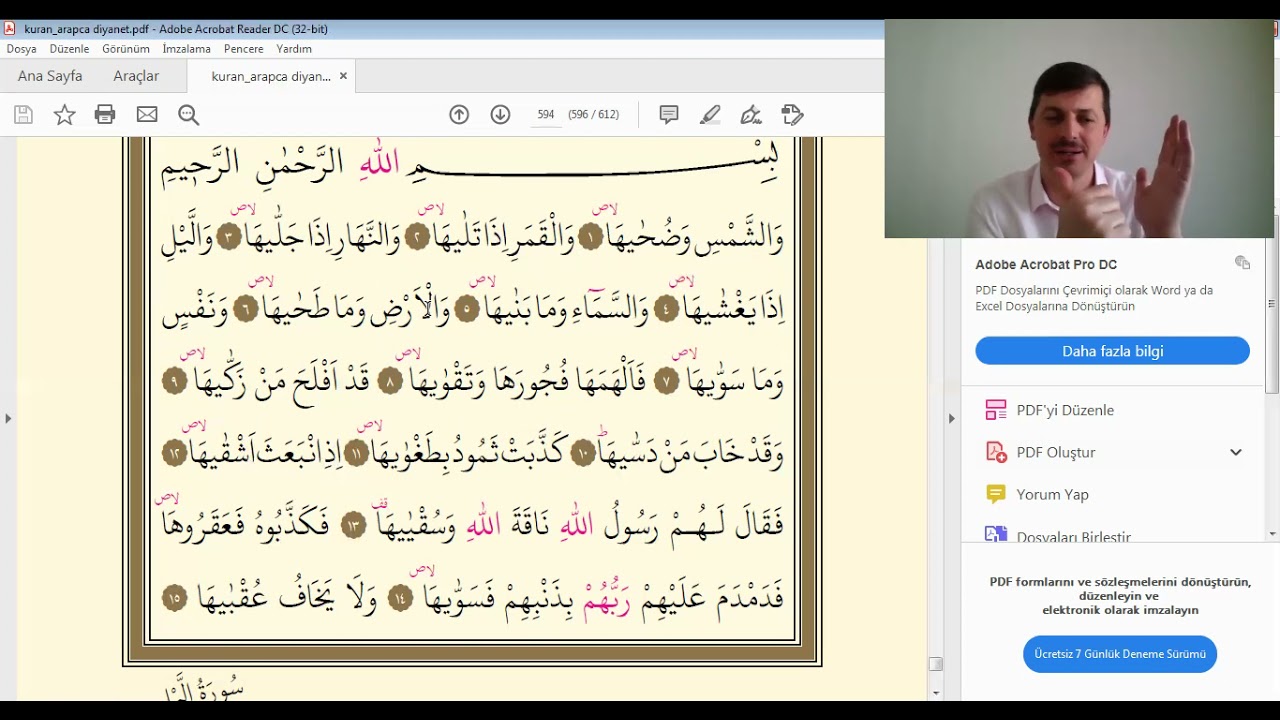Click the icon beside Adobe Acrobat Pro DC heading
The image size is (1280, 720).
[1242, 263]
